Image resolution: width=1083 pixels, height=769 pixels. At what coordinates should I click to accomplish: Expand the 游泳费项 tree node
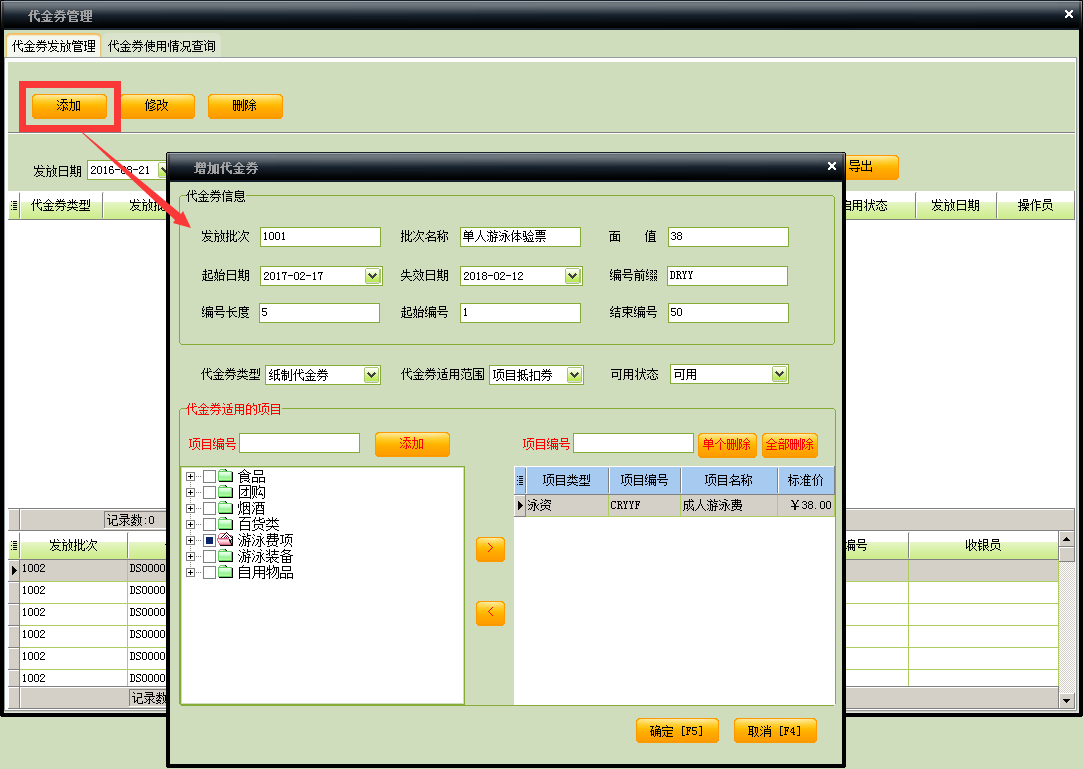191,540
